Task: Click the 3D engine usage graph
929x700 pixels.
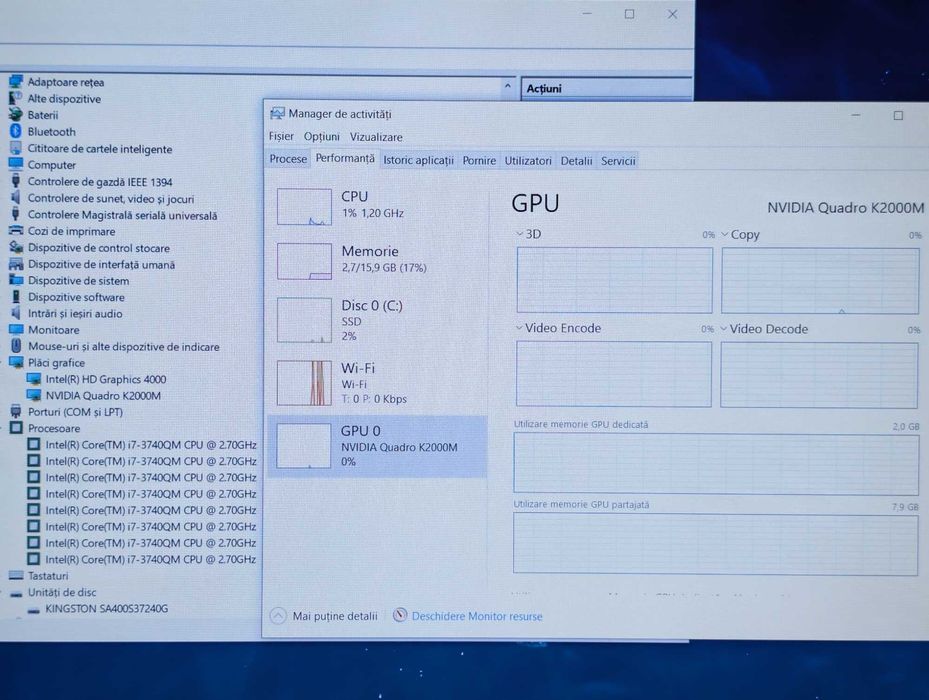Action: [x=614, y=280]
